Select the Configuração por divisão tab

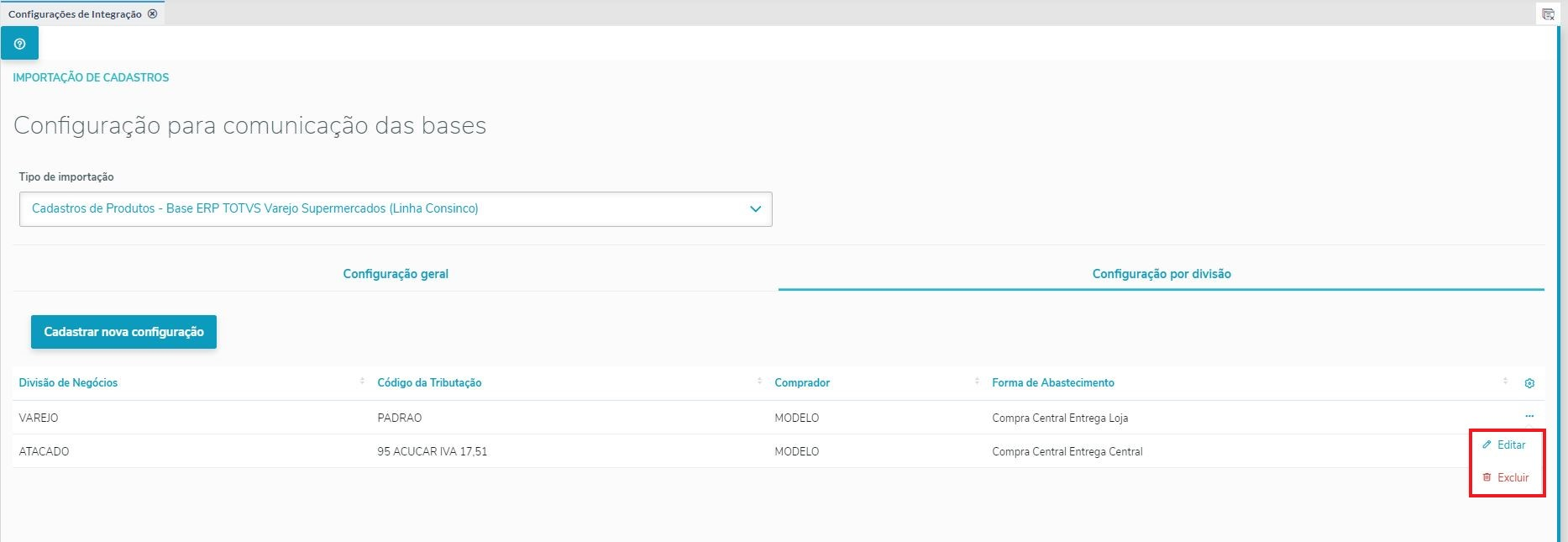coord(1161,274)
